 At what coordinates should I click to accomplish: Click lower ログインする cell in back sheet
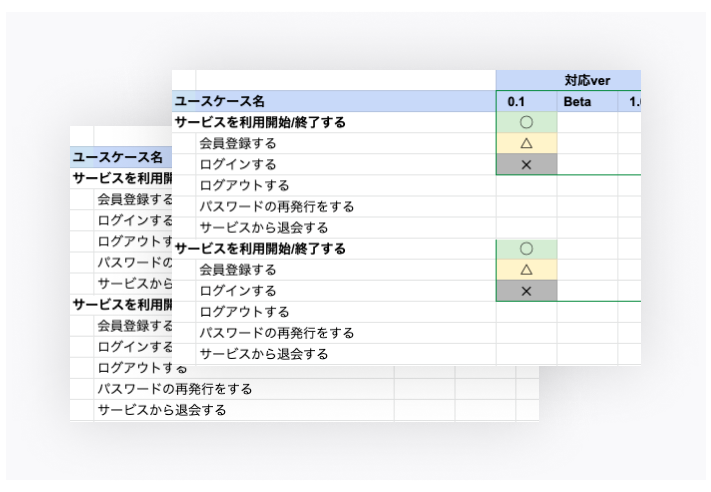click(x=133, y=347)
